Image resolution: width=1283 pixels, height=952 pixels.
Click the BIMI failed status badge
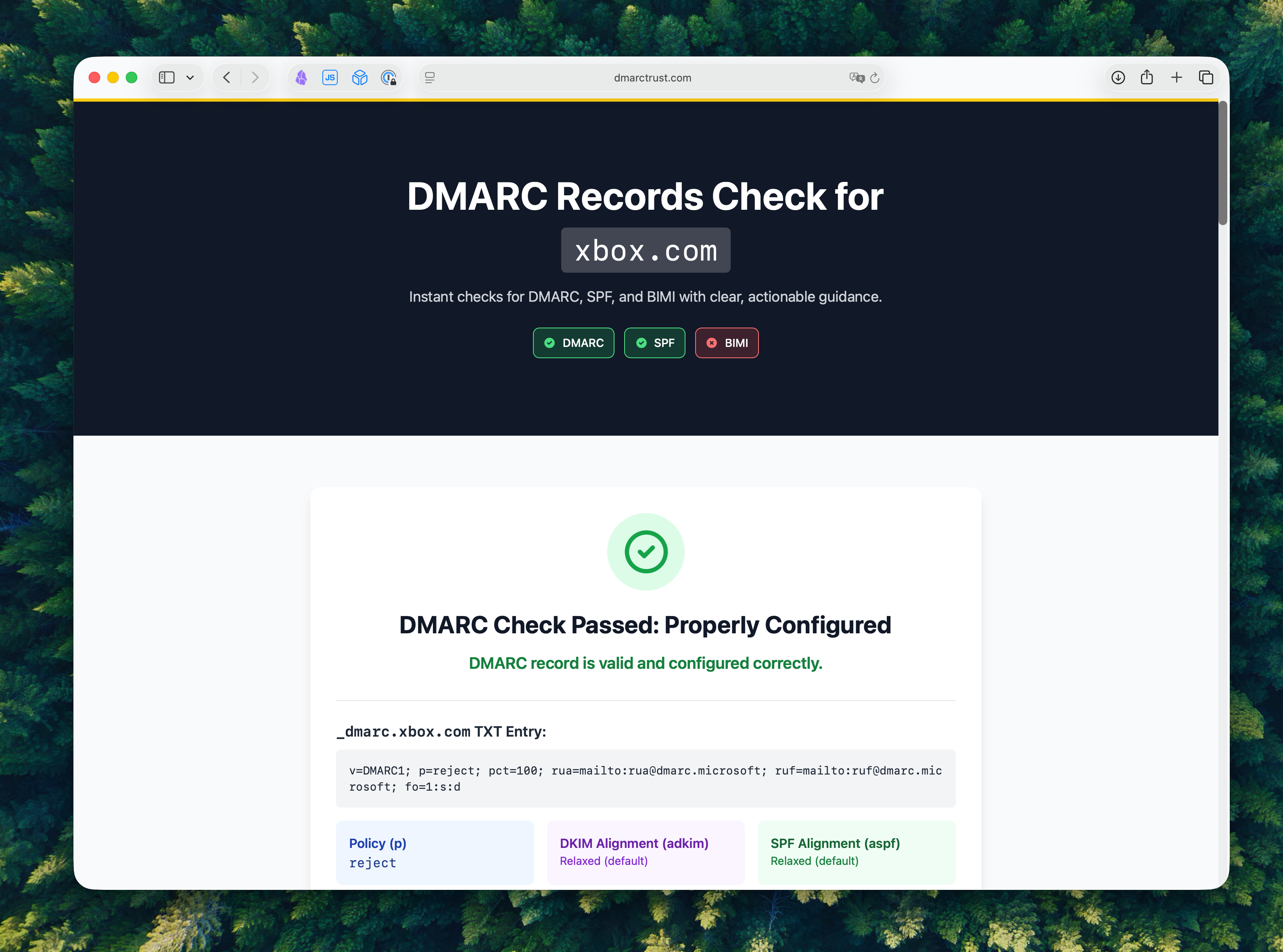pos(727,342)
